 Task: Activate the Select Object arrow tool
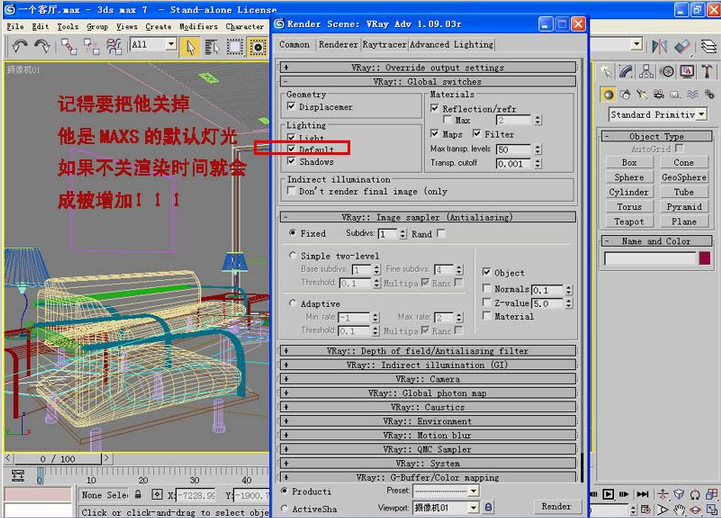(x=190, y=47)
